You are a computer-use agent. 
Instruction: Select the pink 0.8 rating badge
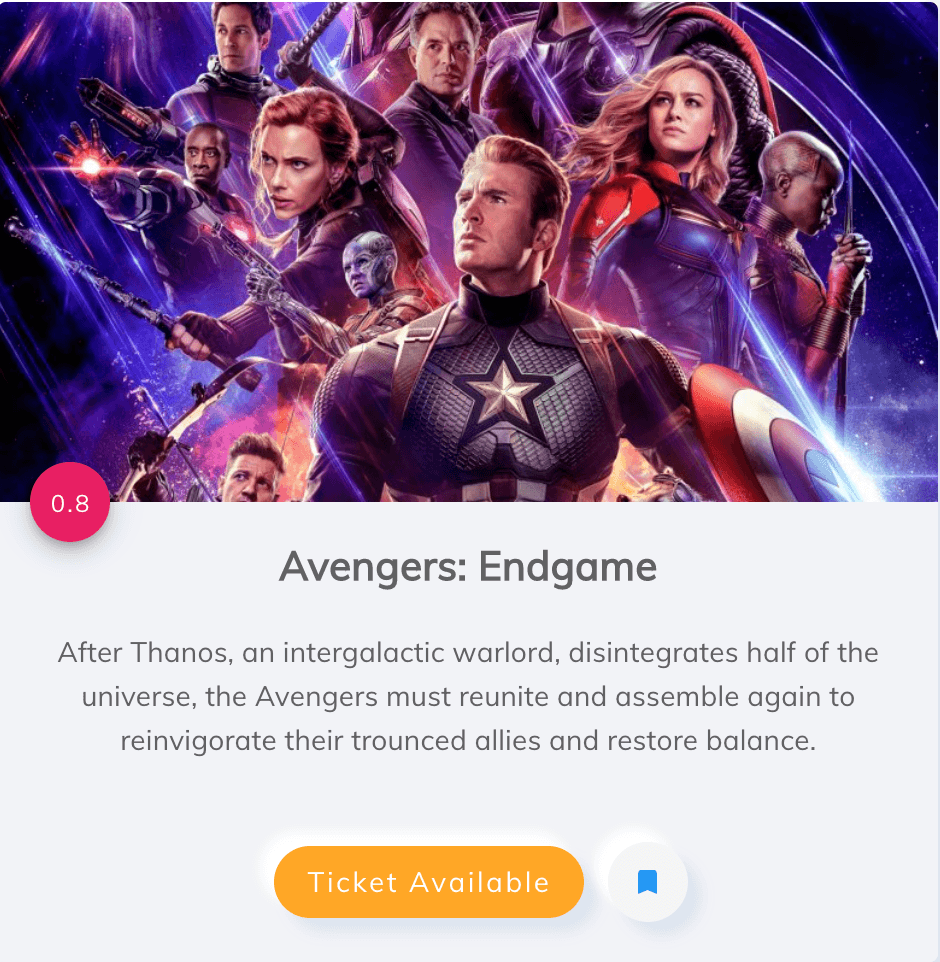click(x=70, y=502)
